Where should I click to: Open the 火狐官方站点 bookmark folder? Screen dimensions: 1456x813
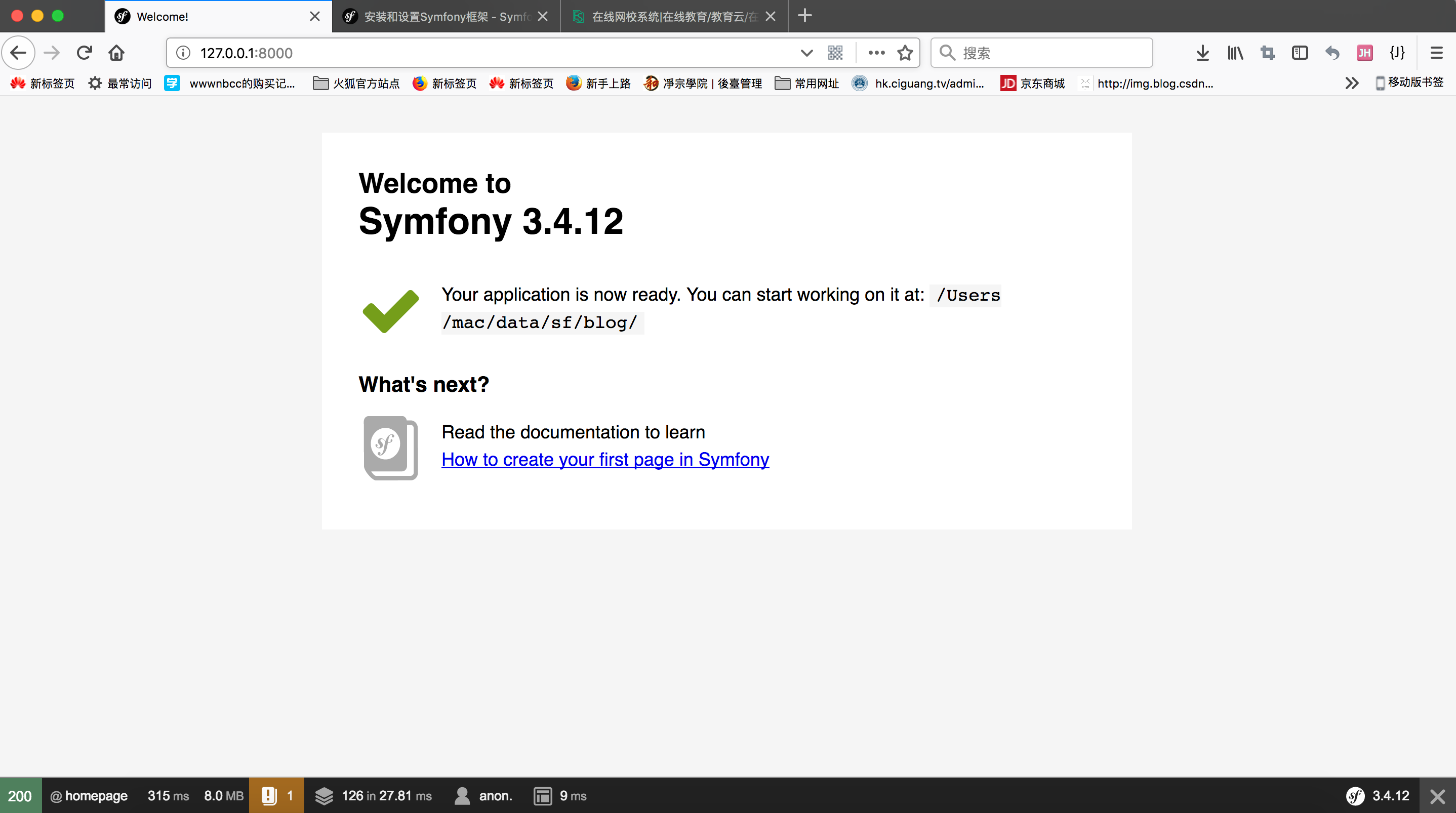(356, 84)
